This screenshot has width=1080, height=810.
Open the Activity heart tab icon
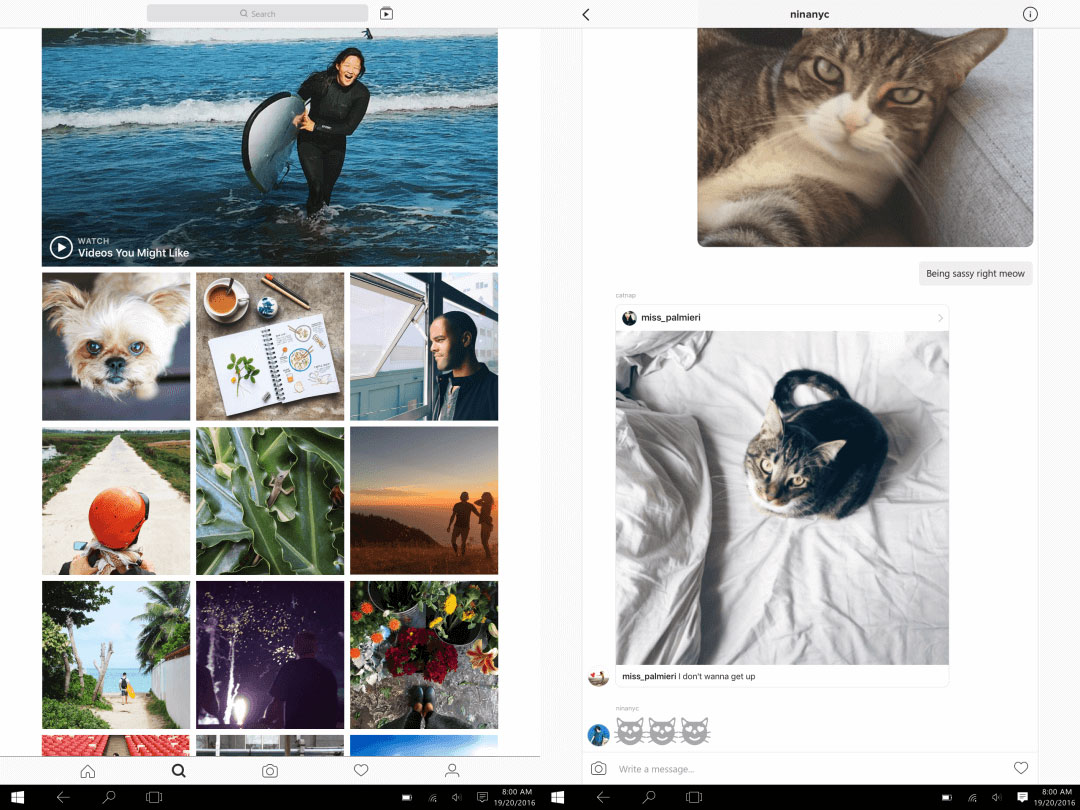click(x=361, y=771)
